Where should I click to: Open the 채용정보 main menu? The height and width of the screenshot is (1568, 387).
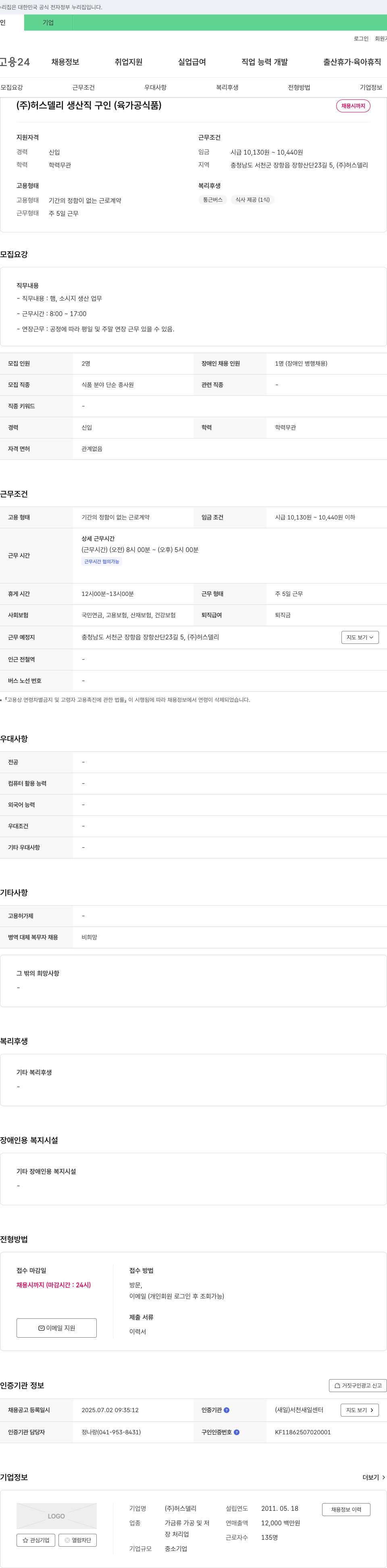point(65,62)
